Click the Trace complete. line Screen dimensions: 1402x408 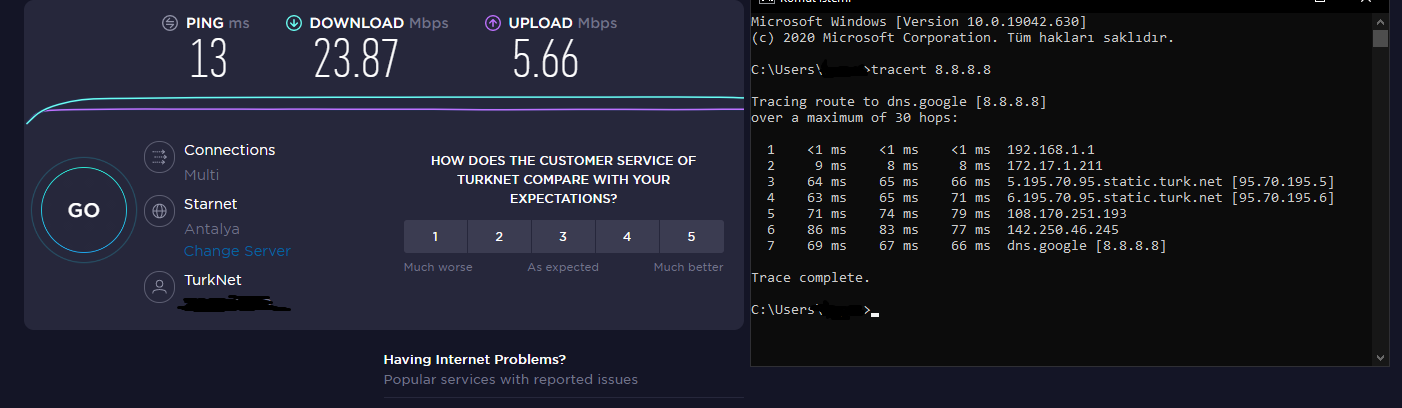pos(810,277)
